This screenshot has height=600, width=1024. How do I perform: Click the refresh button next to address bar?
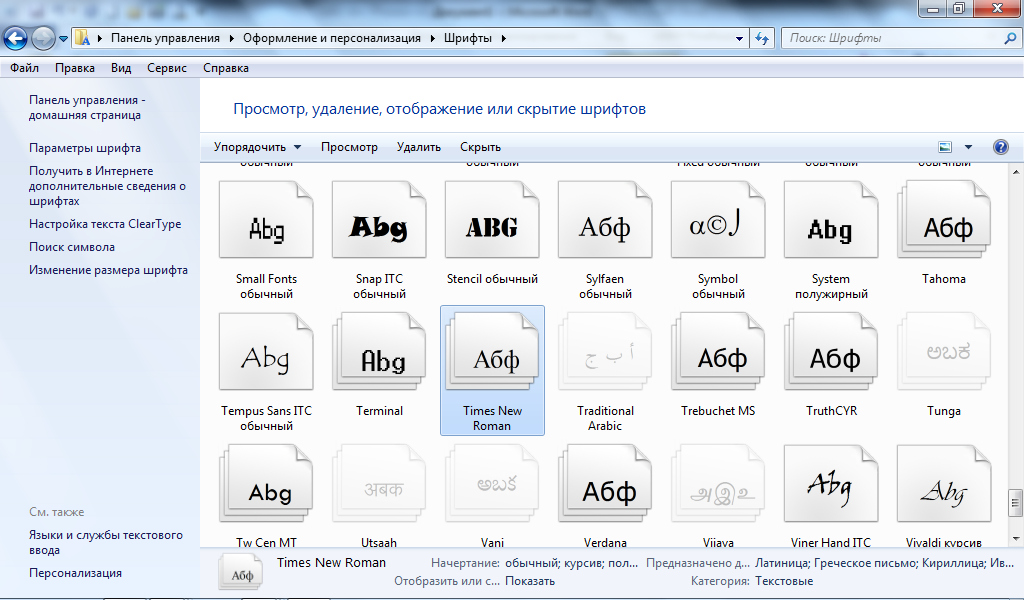[x=762, y=39]
